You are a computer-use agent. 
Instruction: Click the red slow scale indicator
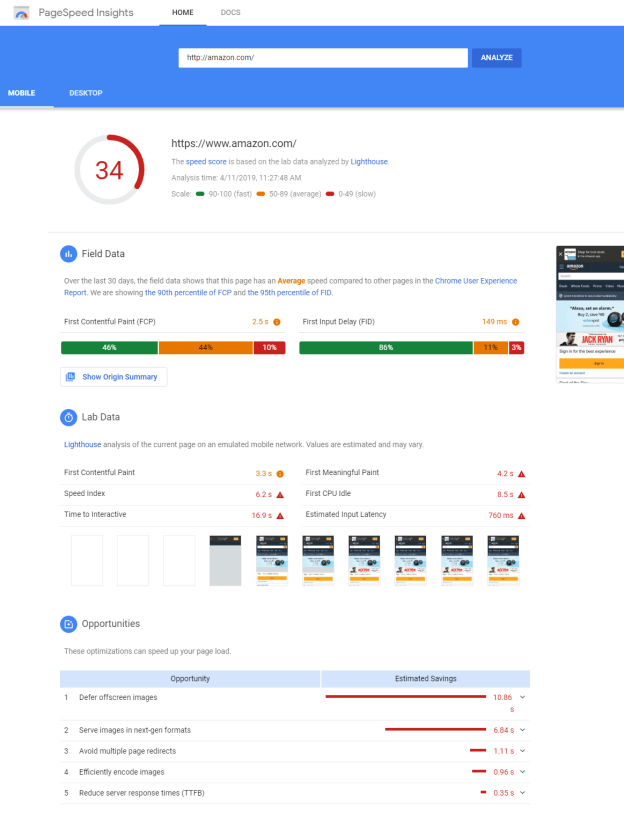[330, 194]
